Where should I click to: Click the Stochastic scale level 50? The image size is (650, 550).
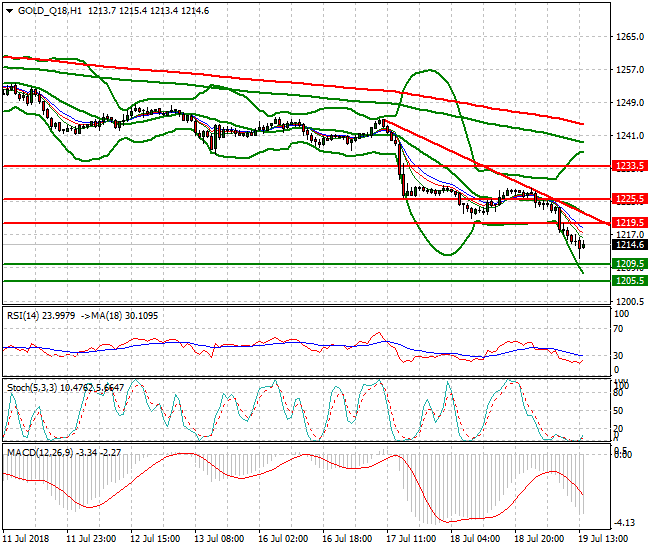(x=618, y=411)
